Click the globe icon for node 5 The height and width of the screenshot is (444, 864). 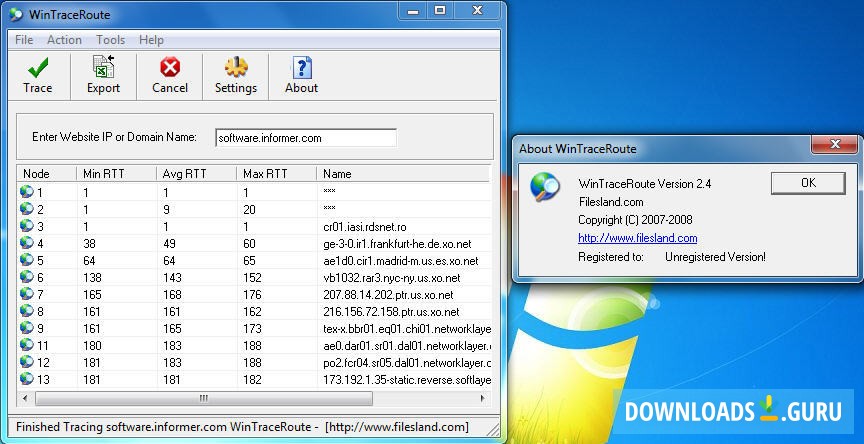(26, 260)
